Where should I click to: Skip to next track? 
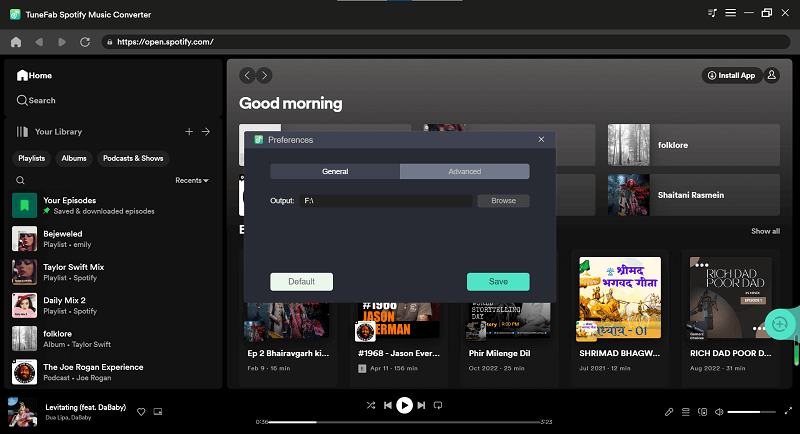point(421,405)
